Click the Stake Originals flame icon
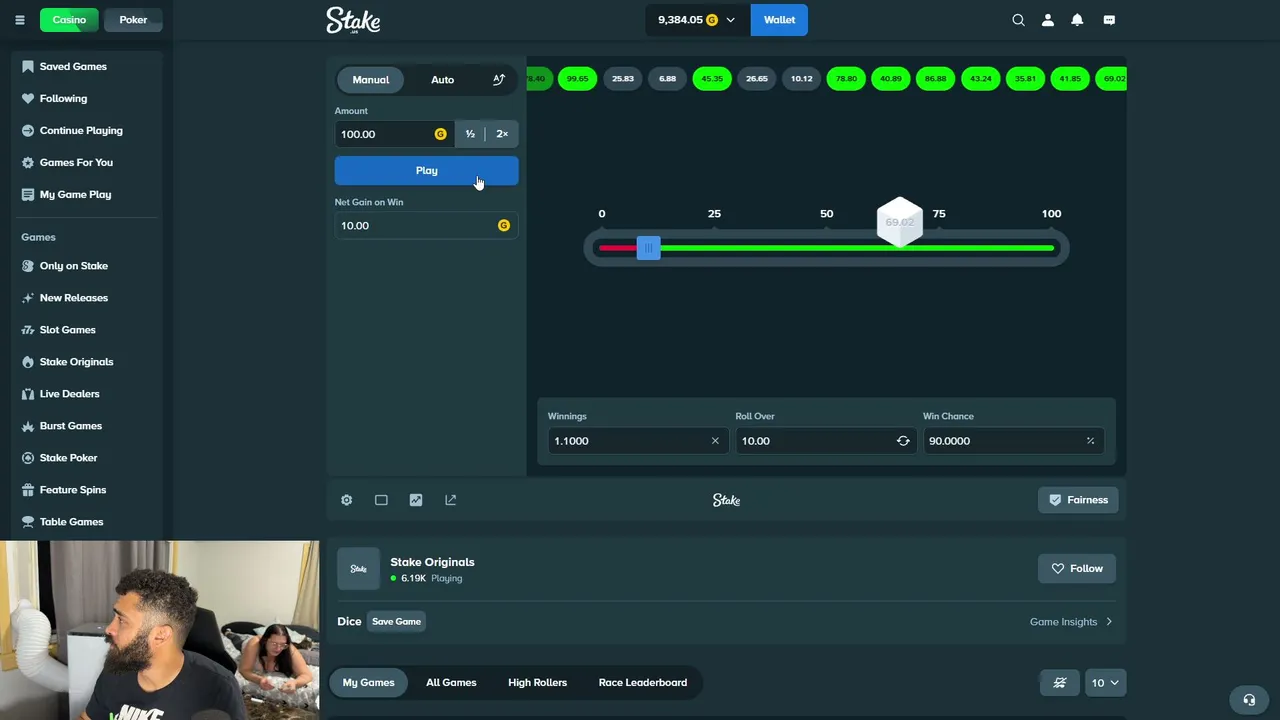This screenshot has width=1280, height=720. [x=28, y=362]
